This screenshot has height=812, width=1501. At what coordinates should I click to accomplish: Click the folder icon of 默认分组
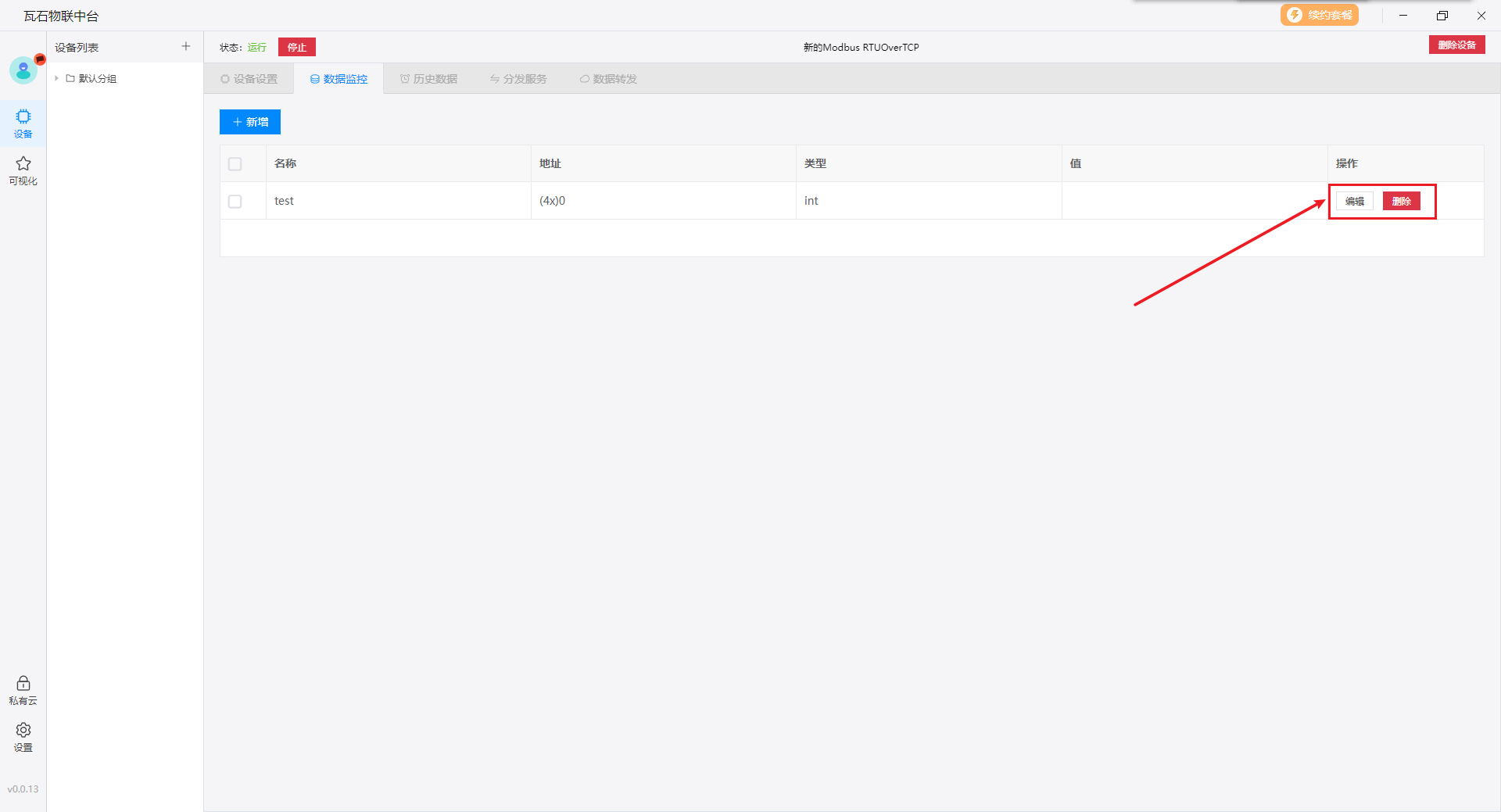point(70,79)
